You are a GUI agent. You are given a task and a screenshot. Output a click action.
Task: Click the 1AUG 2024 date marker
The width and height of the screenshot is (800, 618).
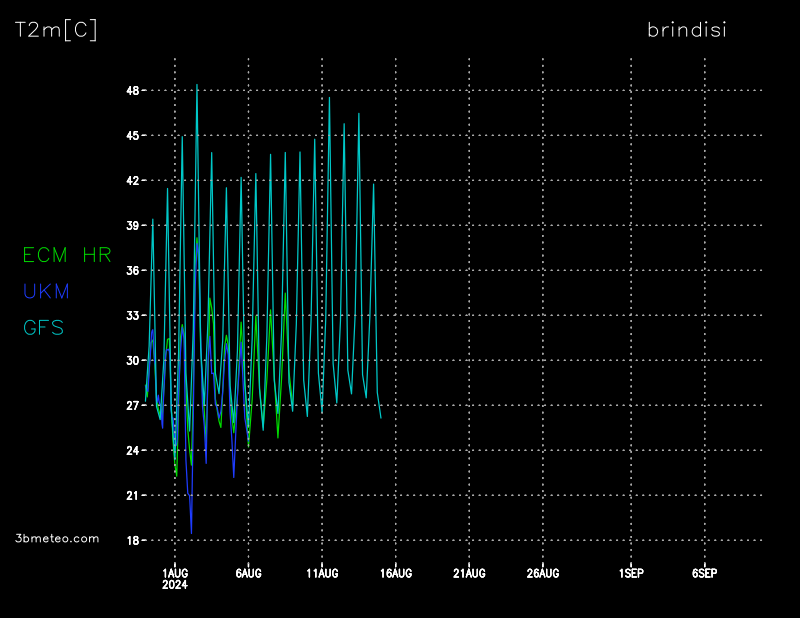[175, 578]
